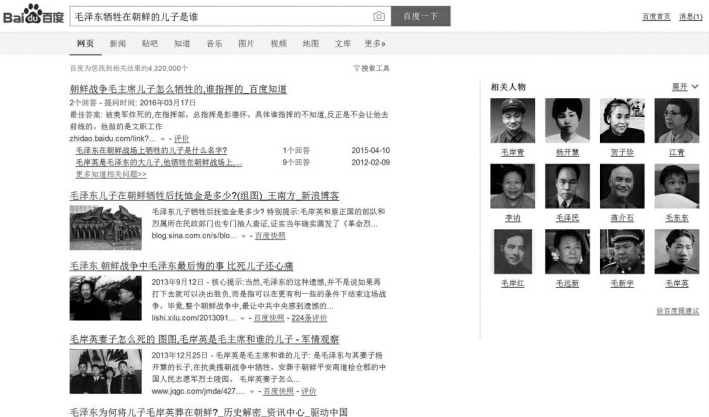Click 李讷 portrait in related people
The image size is (709, 417).
(512, 186)
